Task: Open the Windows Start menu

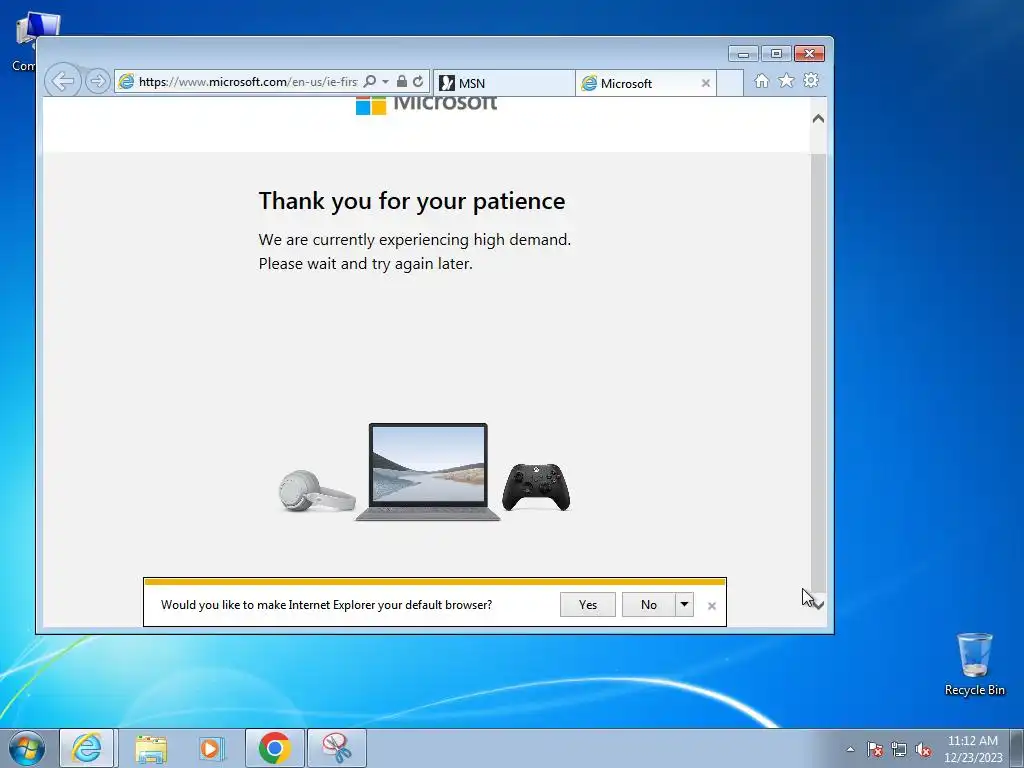Action: (27, 748)
